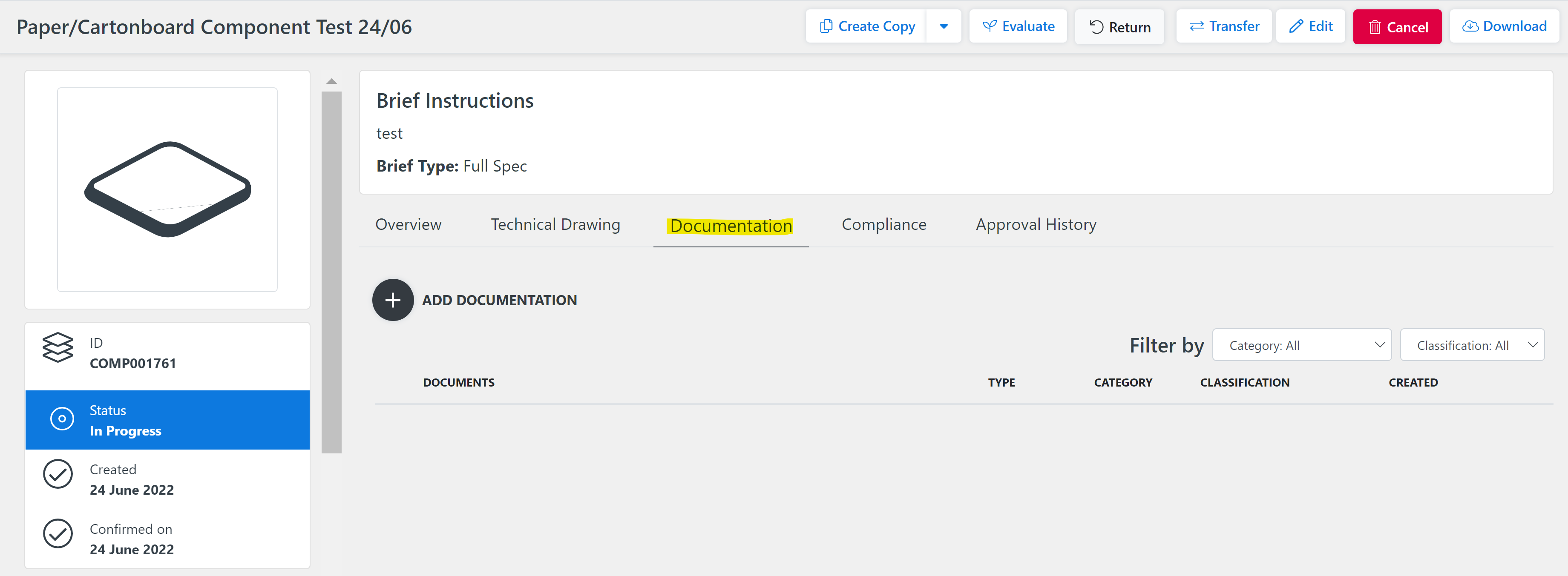
Task: Open the Technical Drawing tab
Action: pyautogui.click(x=555, y=224)
